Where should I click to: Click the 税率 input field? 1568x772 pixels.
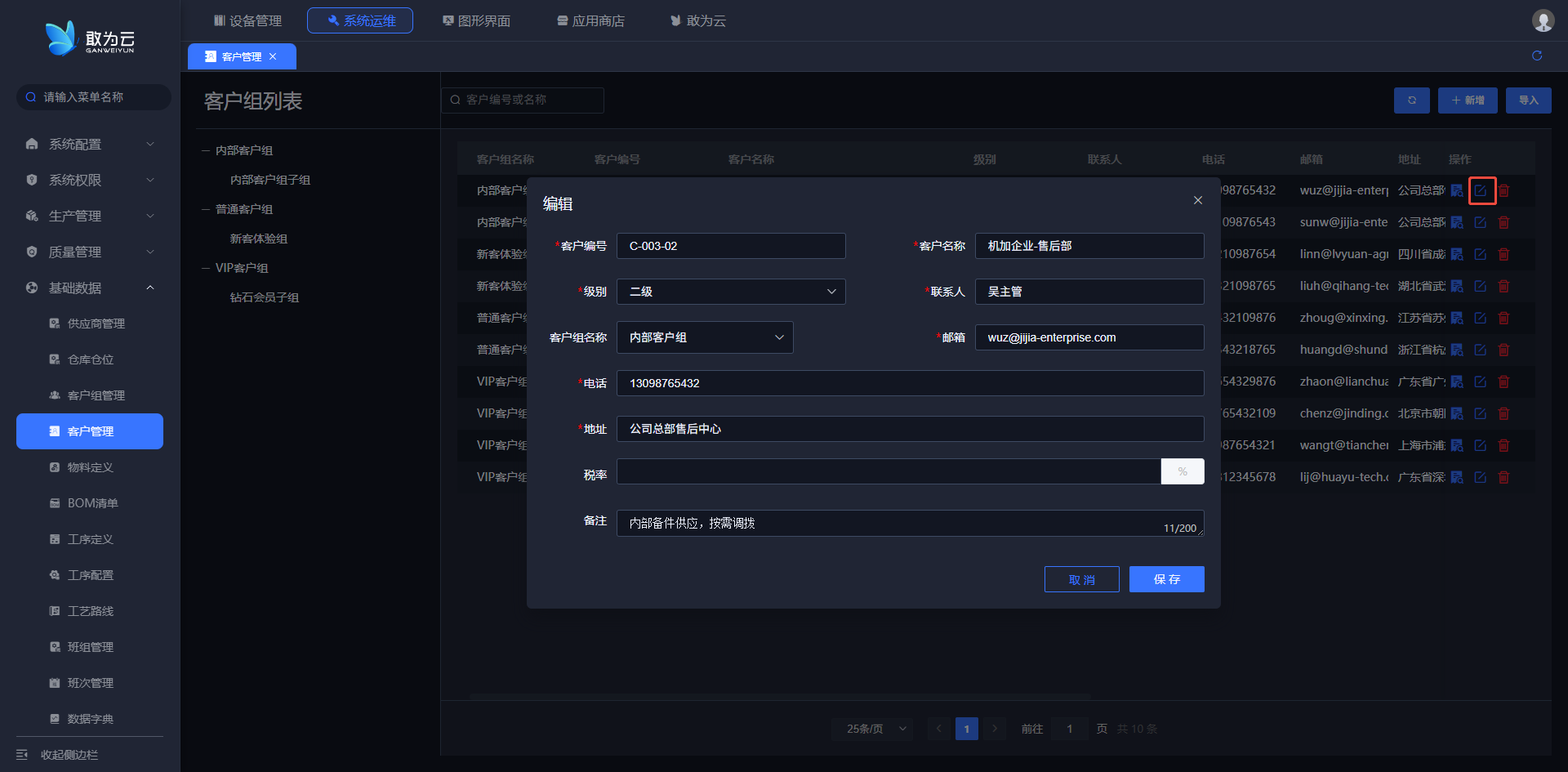tap(889, 471)
